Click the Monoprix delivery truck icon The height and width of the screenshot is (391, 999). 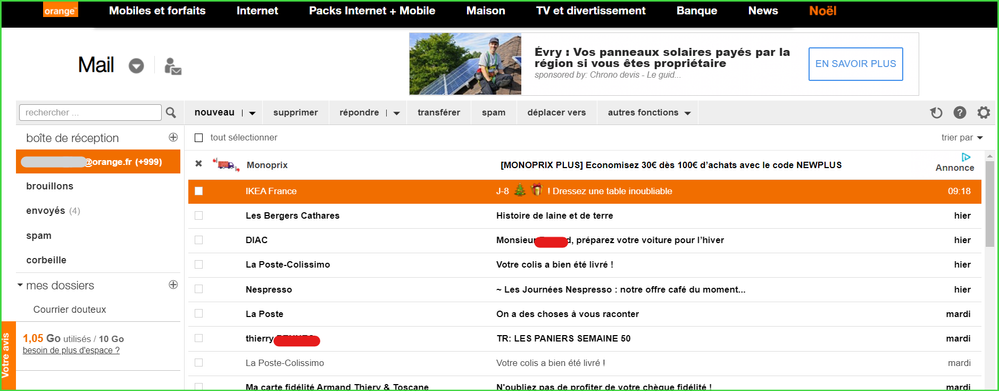click(226, 165)
